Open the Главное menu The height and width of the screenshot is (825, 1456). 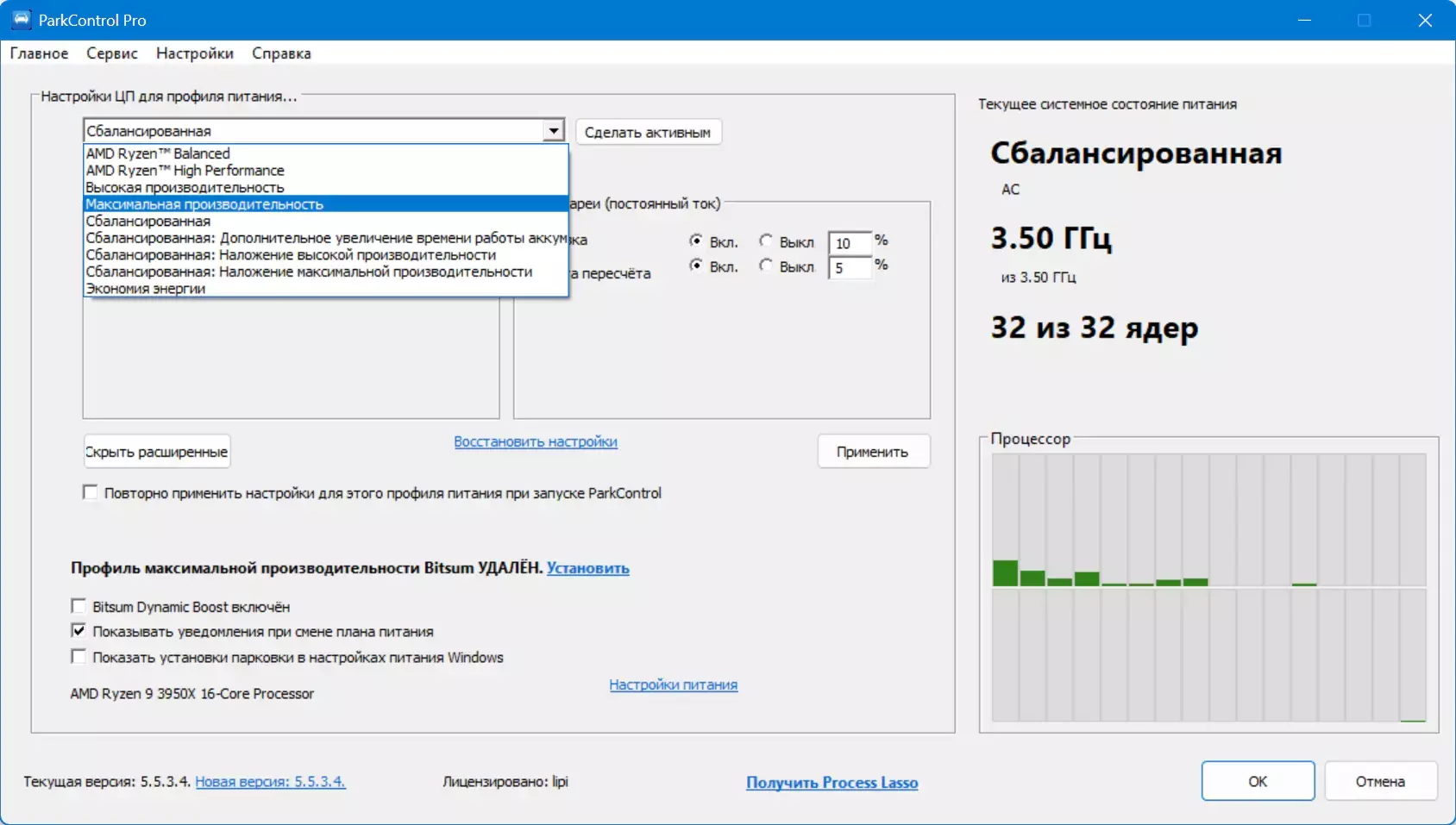[x=39, y=53]
